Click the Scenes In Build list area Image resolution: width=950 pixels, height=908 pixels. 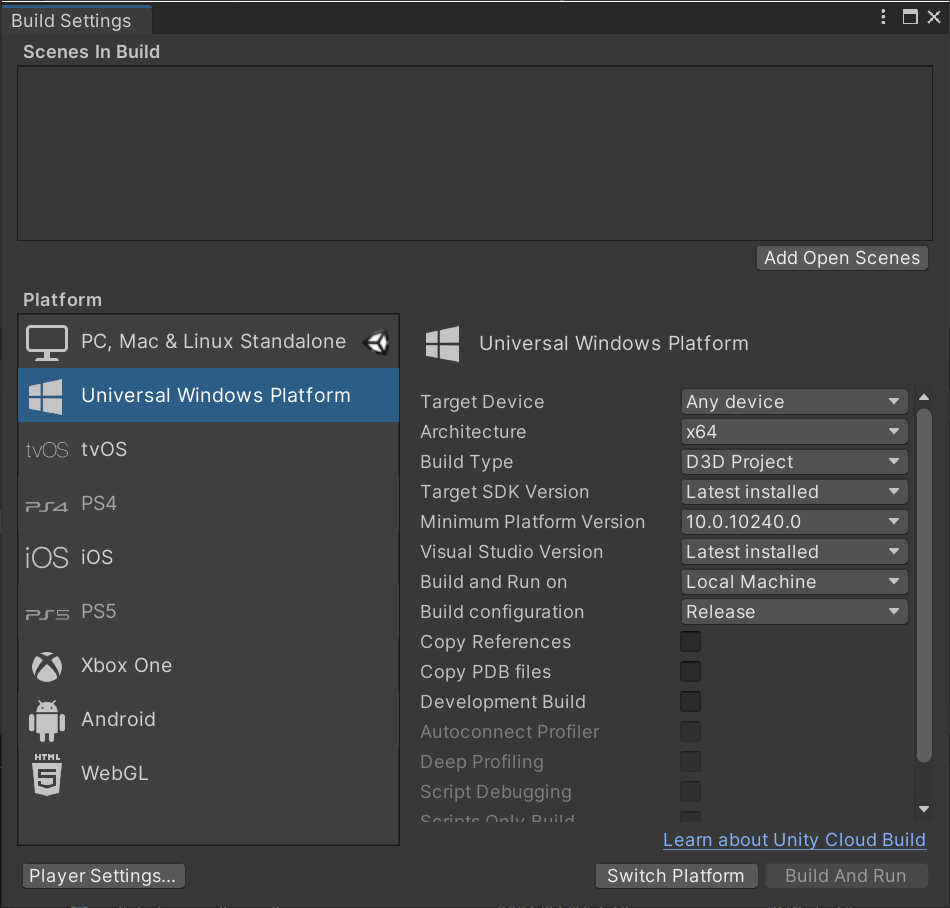[x=475, y=153]
